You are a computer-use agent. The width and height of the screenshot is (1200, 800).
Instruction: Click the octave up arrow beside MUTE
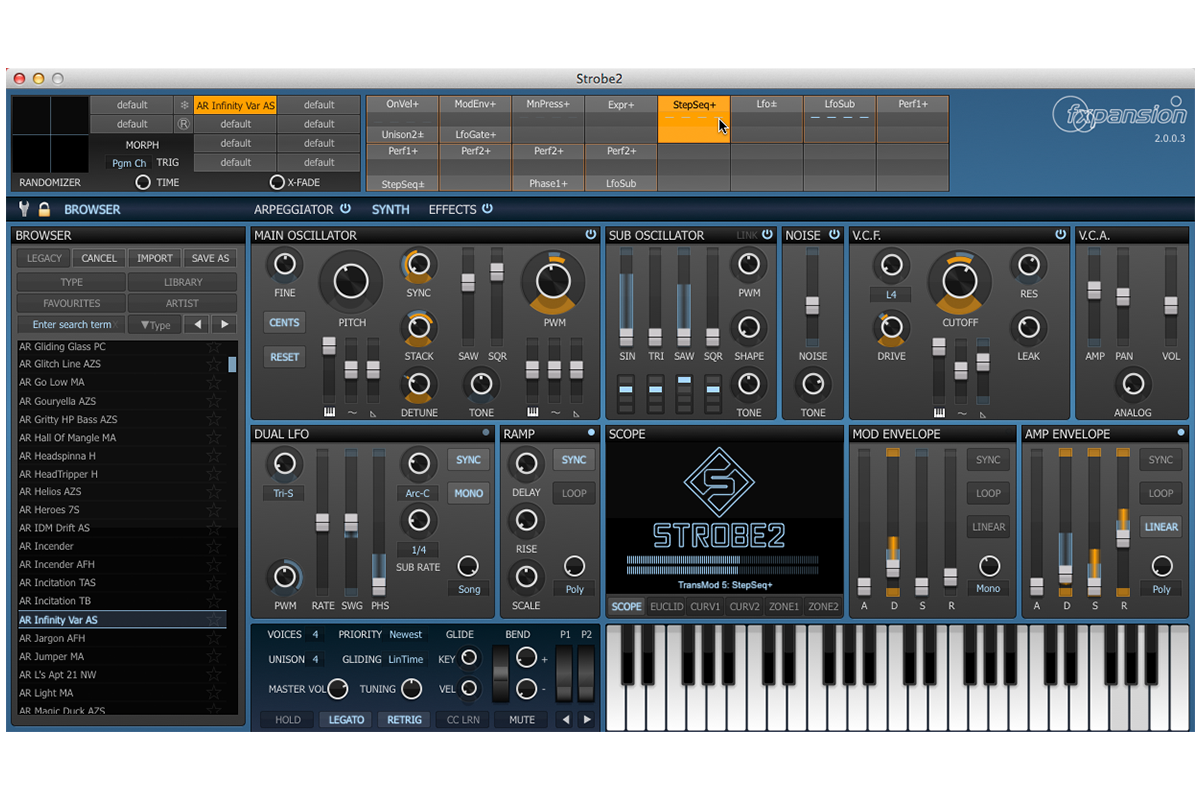click(587, 719)
